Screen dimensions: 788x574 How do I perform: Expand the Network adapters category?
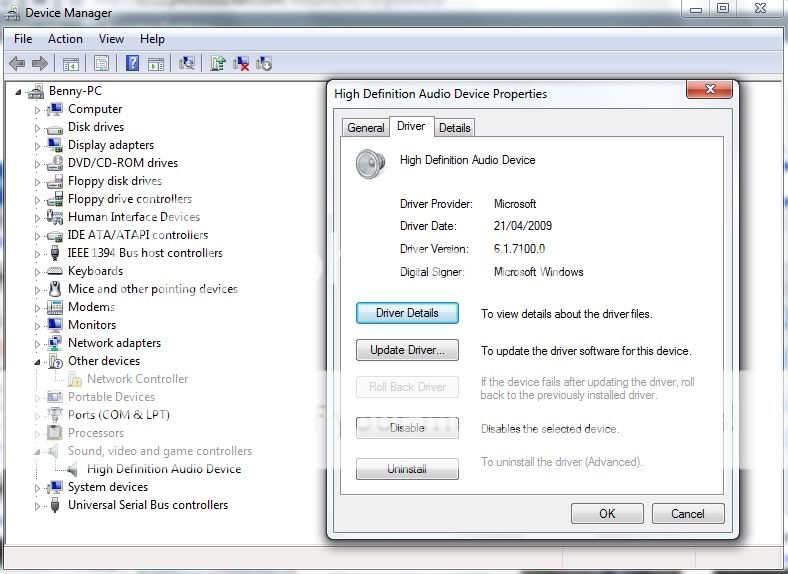point(38,344)
